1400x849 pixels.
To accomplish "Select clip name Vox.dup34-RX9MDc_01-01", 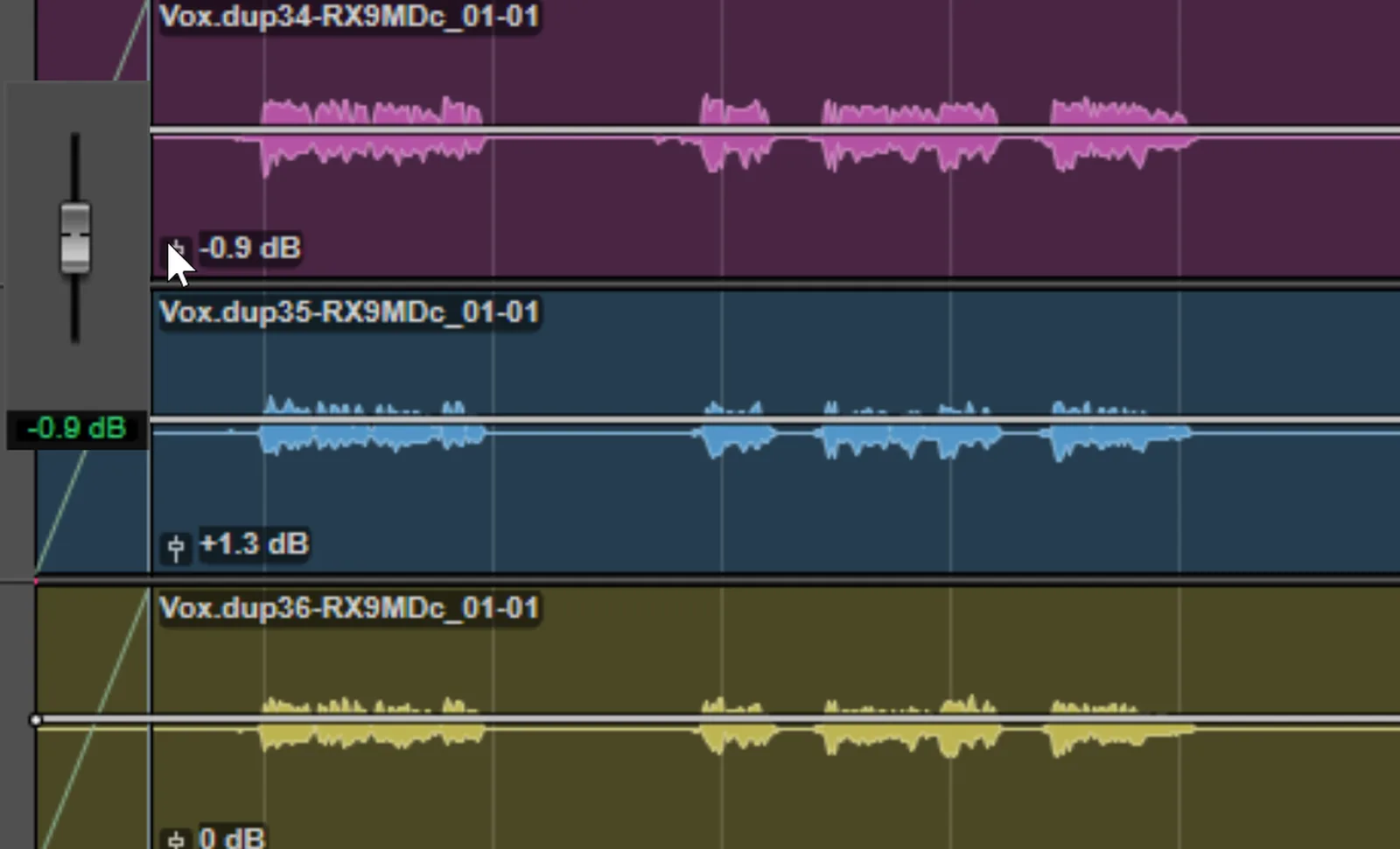I will [349, 17].
